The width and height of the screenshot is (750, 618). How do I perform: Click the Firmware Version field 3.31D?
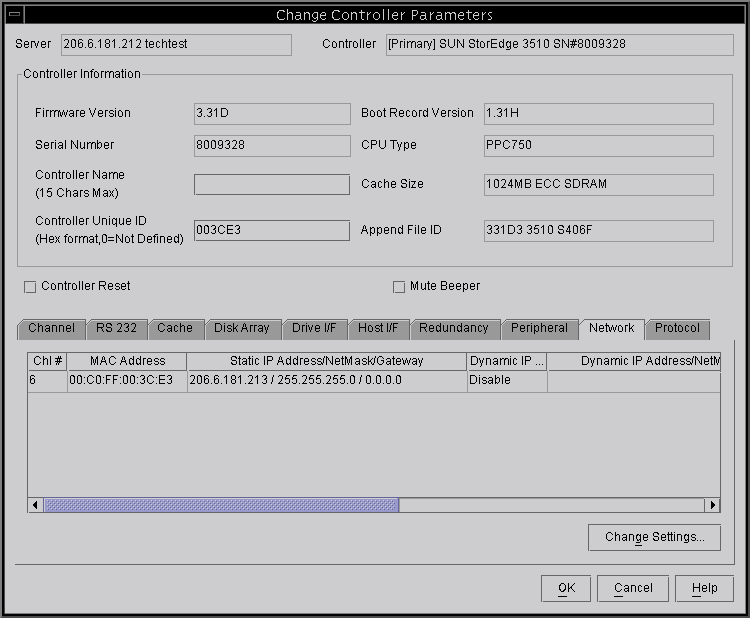[x=272, y=113]
